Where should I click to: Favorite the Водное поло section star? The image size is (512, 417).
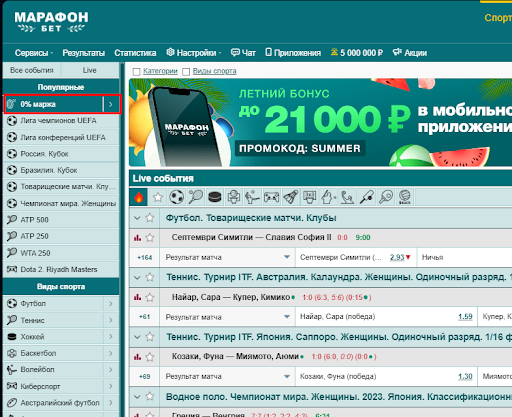point(150,396)
